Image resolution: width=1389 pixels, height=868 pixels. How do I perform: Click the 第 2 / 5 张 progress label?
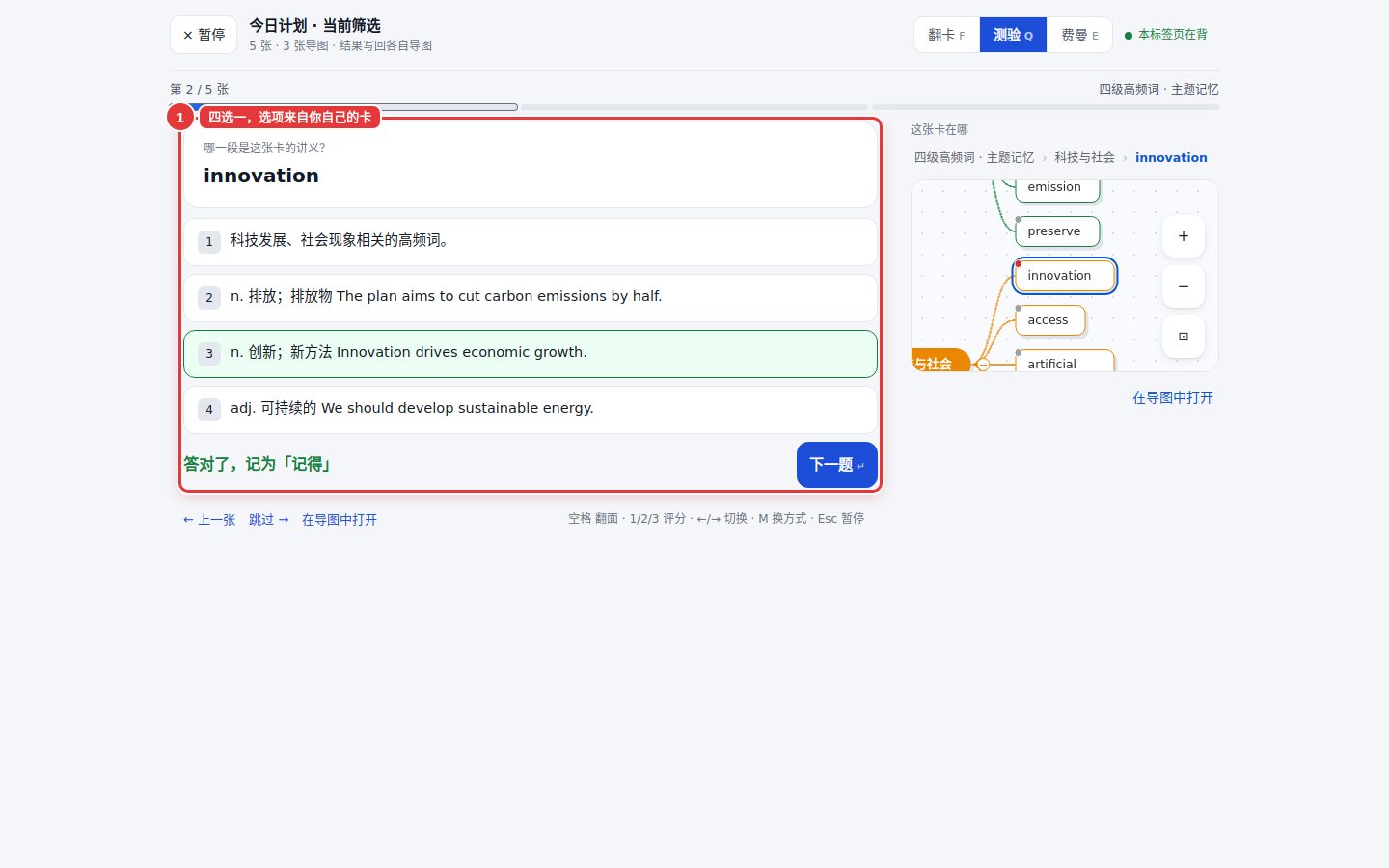200,89
